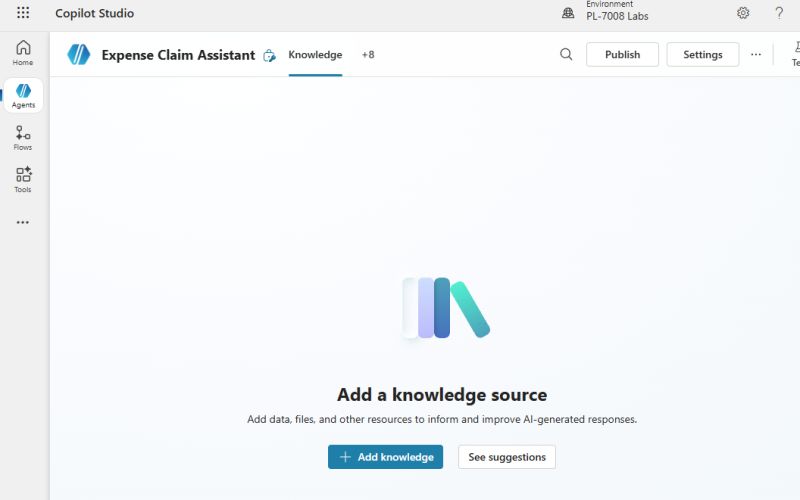Click the books illustration graphic

445,308
